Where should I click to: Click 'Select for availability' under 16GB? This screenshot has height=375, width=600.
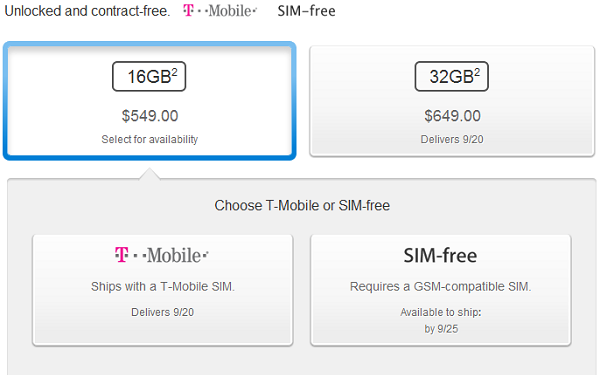pos(150,139)
